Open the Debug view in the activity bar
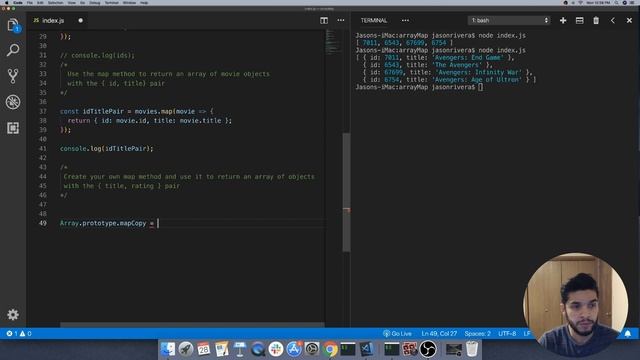 click(x=13, y=102)
